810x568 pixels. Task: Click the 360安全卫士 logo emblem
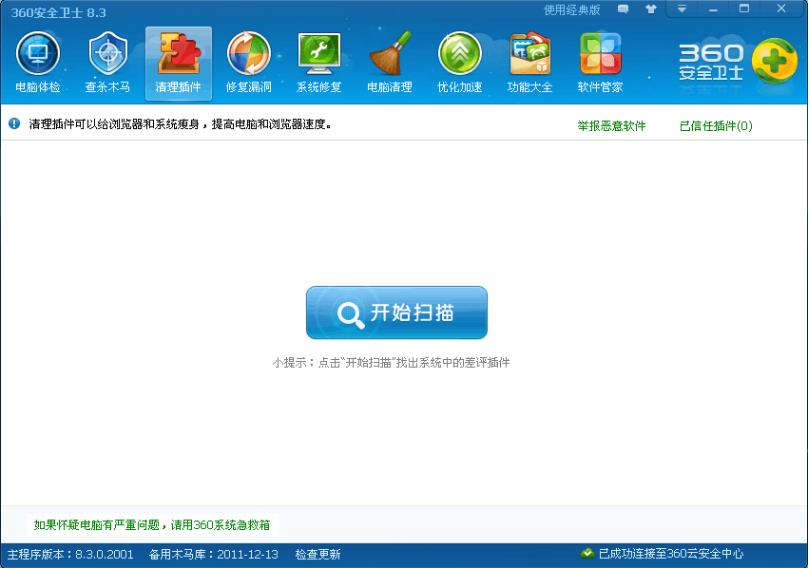(775, 61)
